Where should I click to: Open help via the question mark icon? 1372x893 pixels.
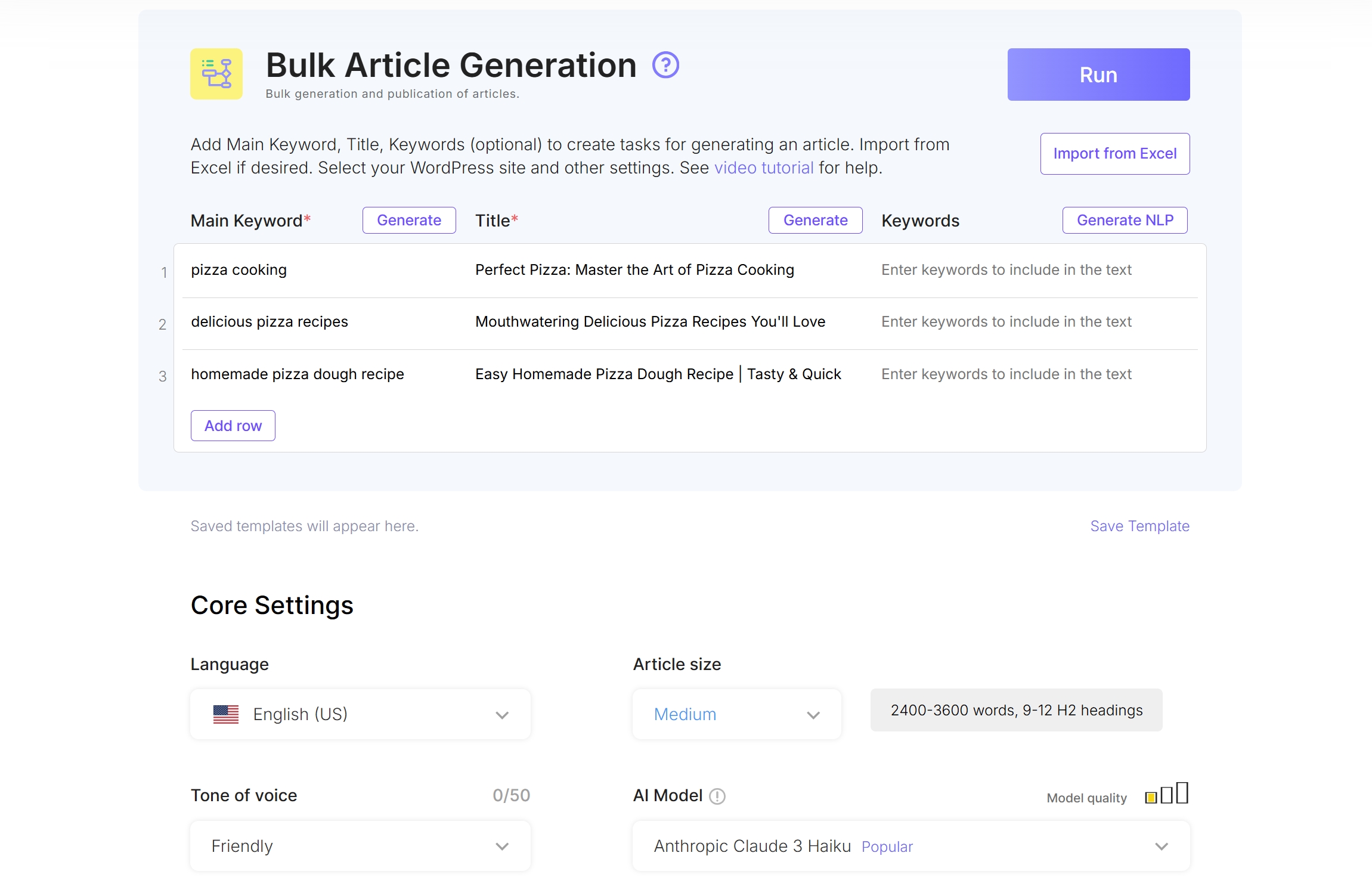665,66
